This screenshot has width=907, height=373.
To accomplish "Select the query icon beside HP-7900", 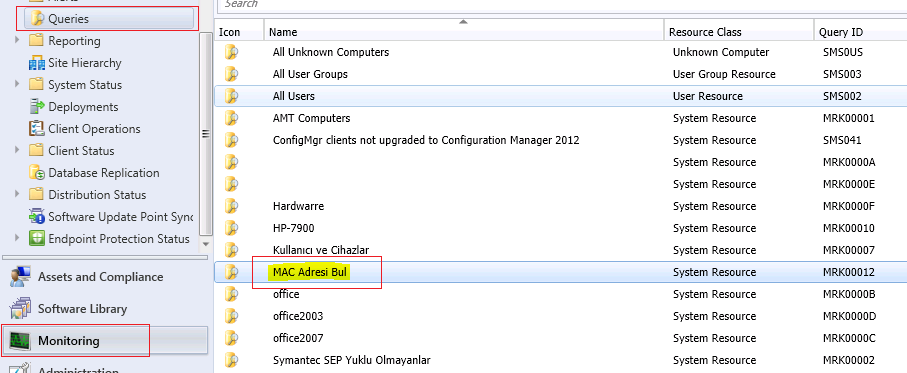I will (x=231, y=228).
